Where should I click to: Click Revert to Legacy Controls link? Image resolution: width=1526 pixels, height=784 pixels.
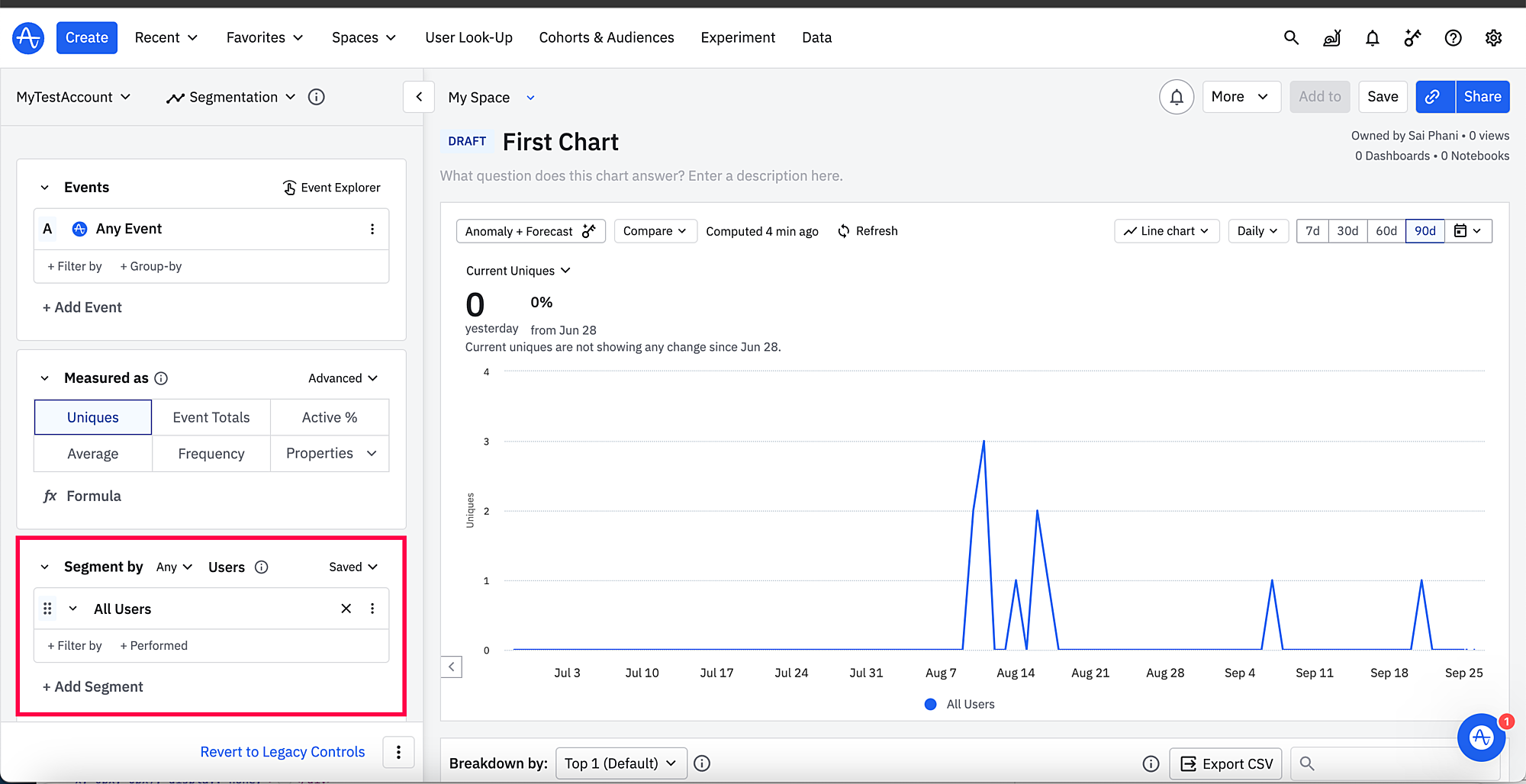point(282,752)
